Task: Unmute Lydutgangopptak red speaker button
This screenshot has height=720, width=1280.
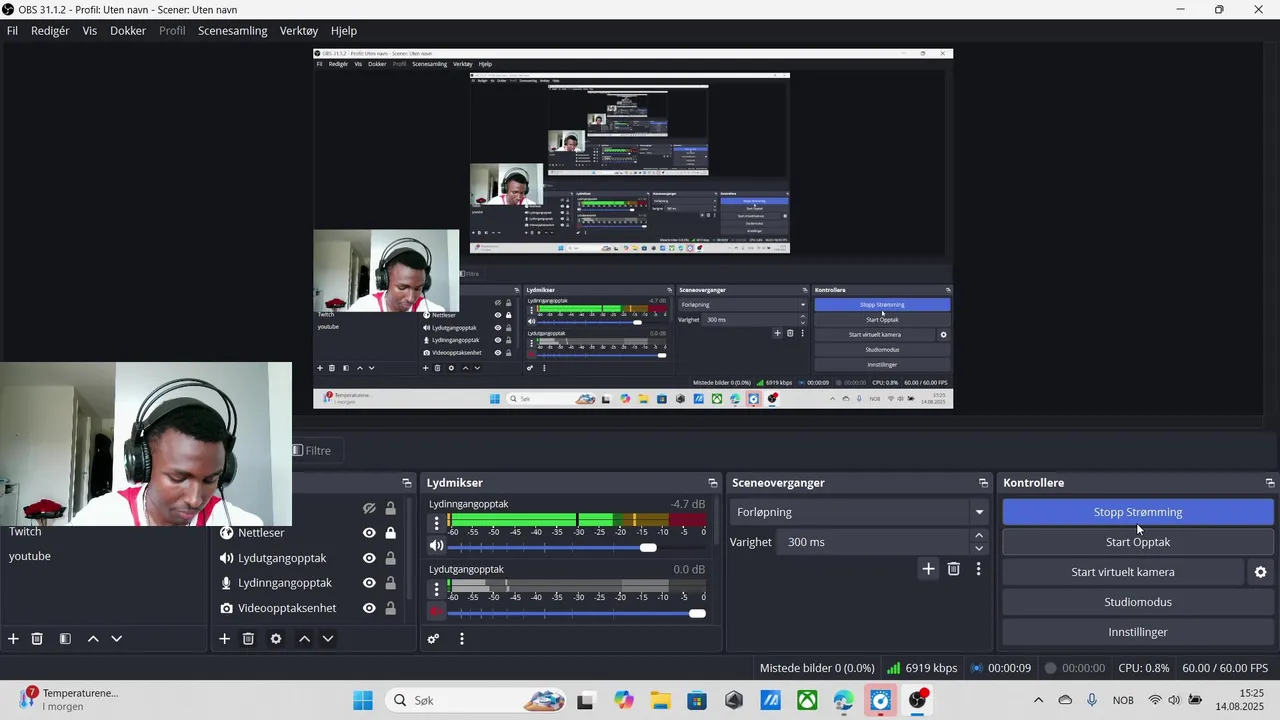Action: pos(436,612)
